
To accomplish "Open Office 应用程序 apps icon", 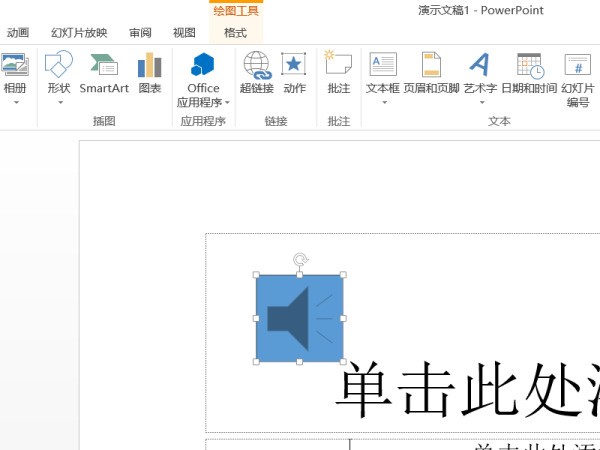I will 203,64.
